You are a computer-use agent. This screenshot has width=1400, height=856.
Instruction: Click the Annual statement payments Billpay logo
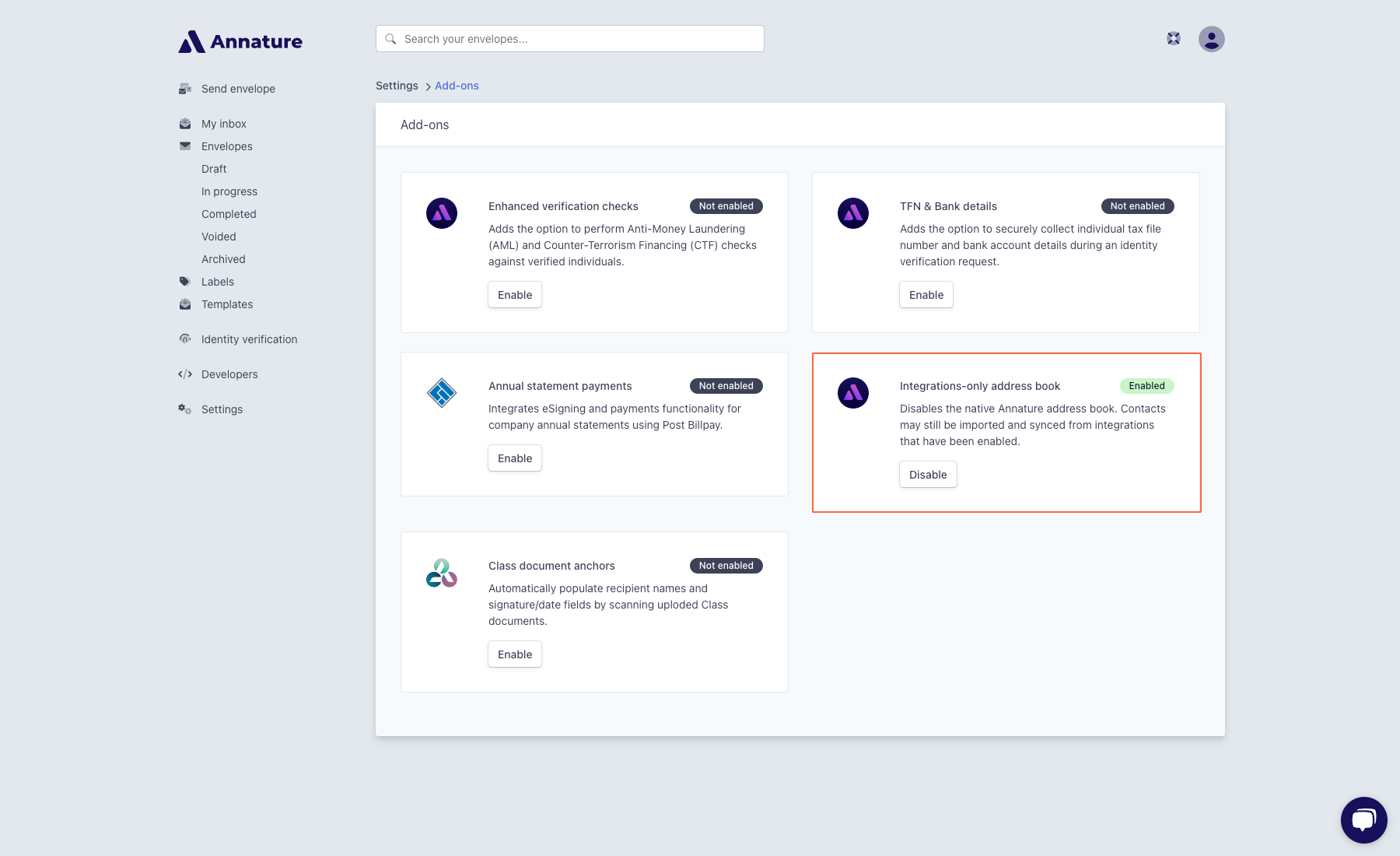point(442,393)
